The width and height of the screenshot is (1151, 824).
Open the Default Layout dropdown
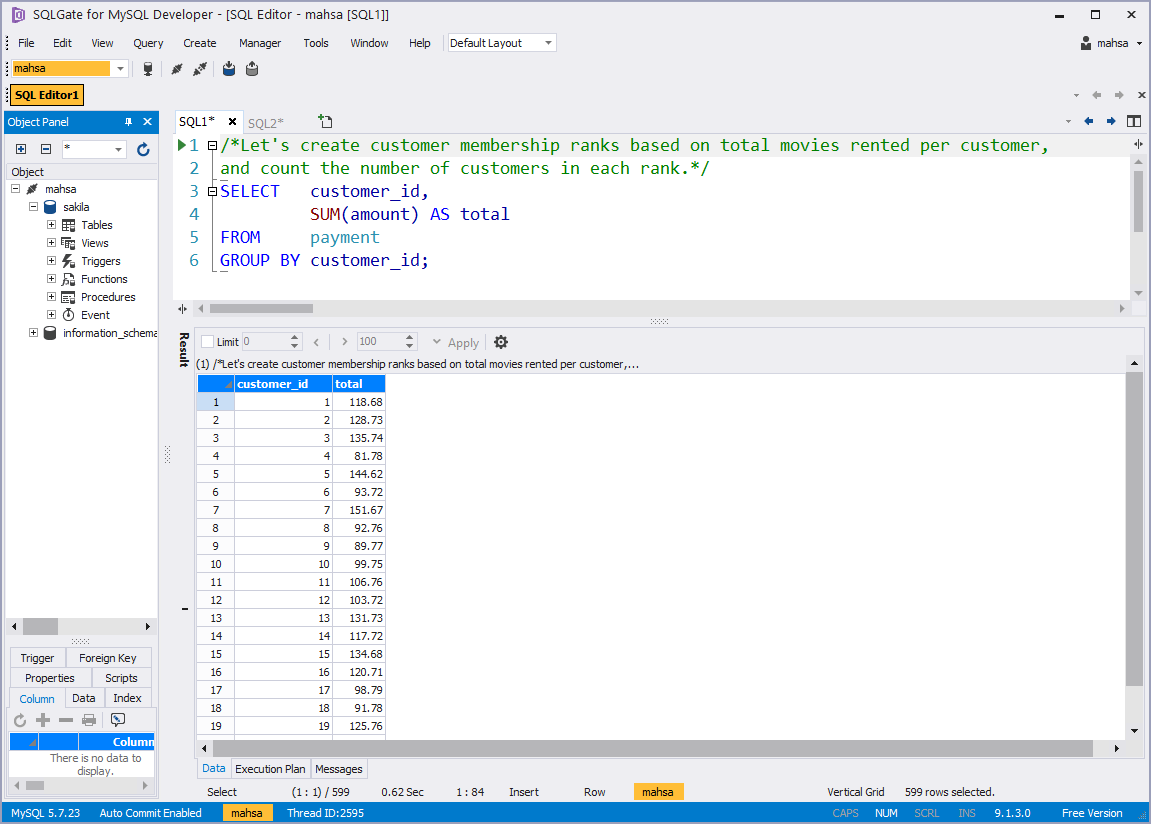[502, 43]
